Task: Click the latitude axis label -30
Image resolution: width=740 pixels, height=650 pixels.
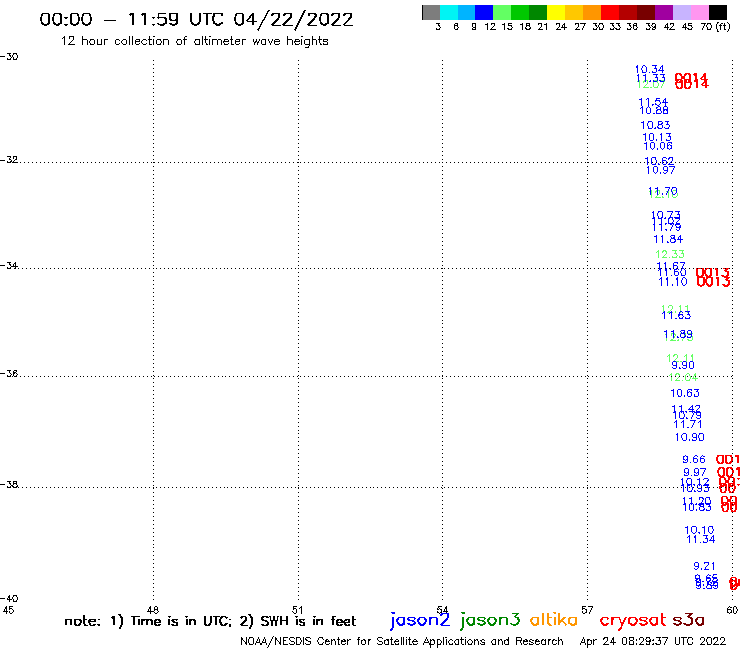Action: 9,56
